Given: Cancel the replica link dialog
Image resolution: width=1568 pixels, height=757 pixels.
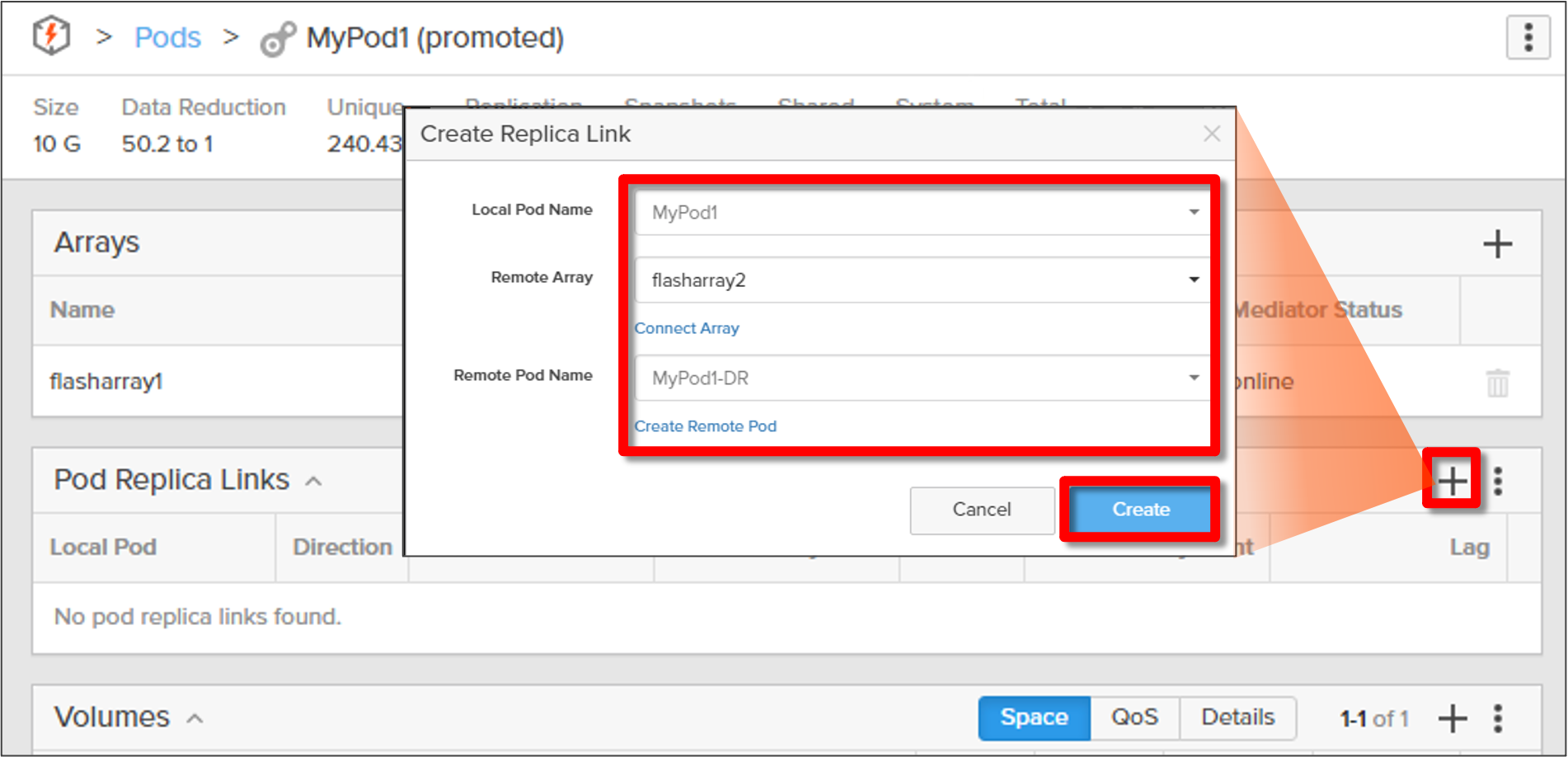Looking at the screenshot, I should [982, 510].
